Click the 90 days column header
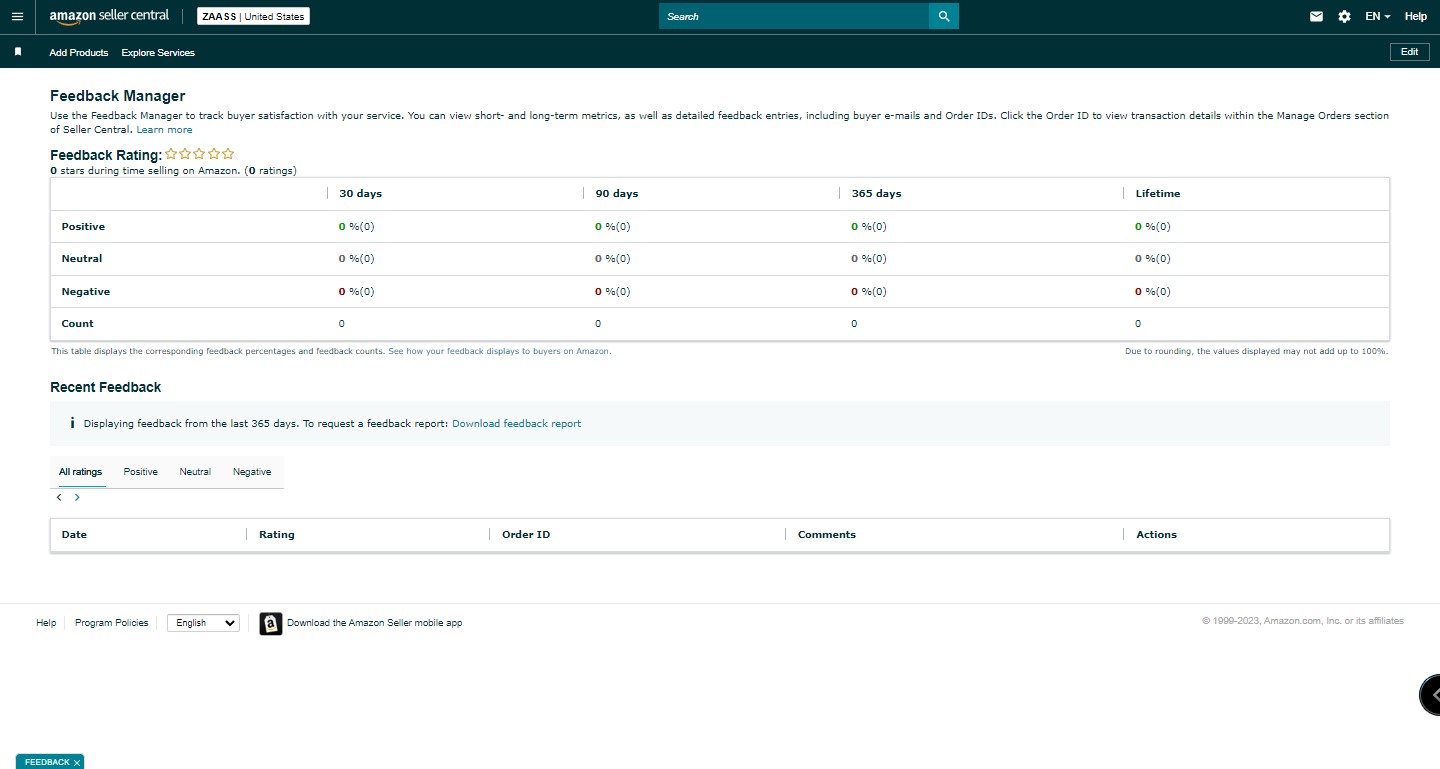The image size is (1440, 769). click(x=616, y=194)
